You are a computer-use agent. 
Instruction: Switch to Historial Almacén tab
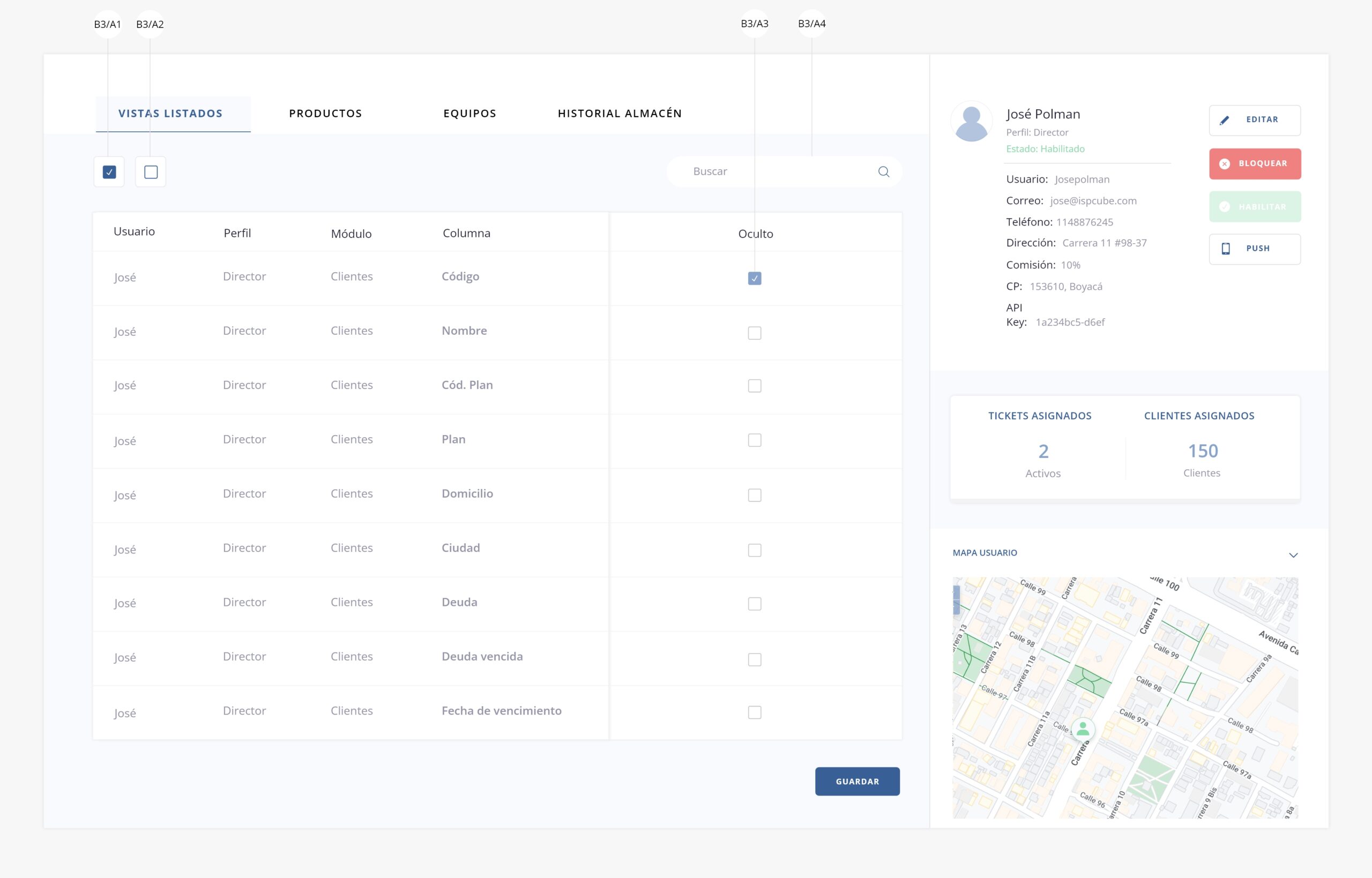click(620, 114)
